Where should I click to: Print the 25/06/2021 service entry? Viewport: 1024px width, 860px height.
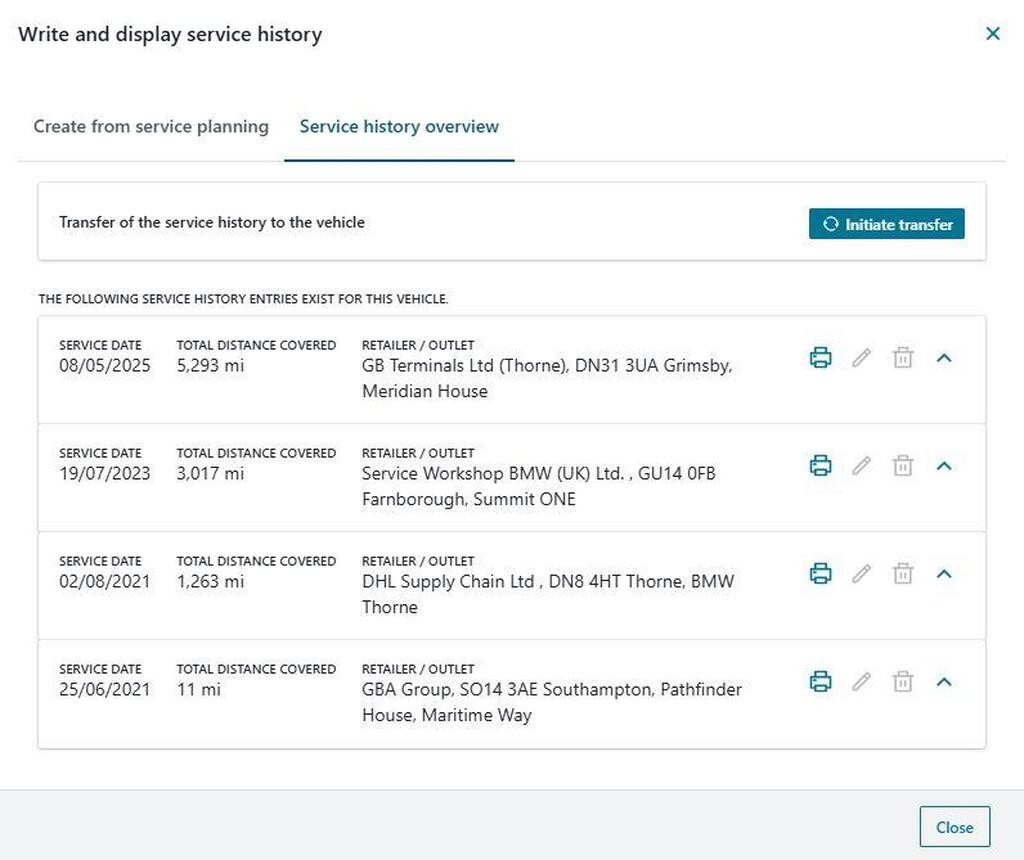(x=820, y=681)
